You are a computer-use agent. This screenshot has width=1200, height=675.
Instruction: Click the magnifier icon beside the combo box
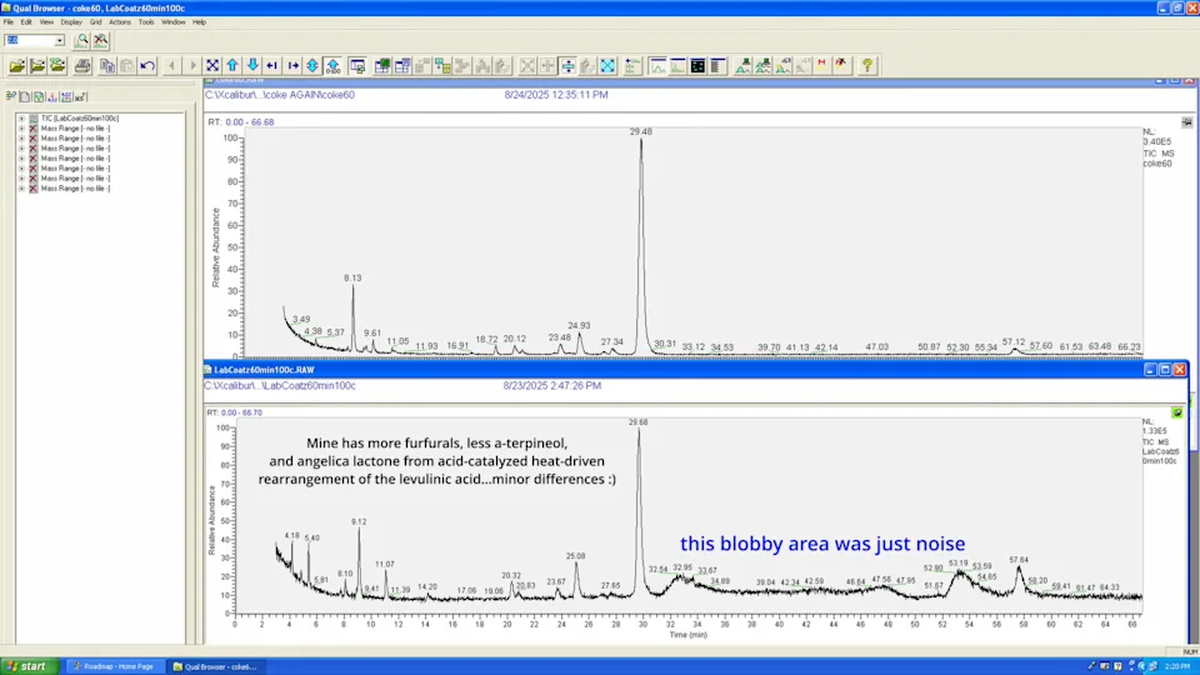point(82,41)
